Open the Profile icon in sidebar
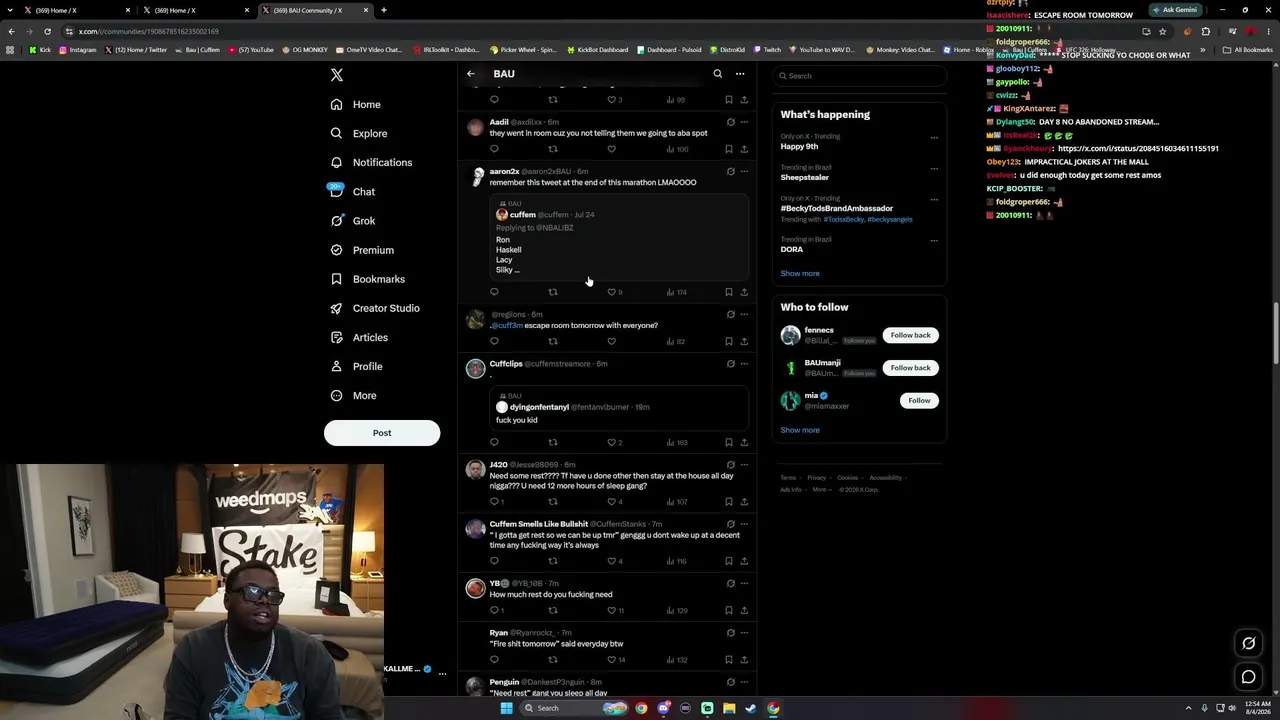 pos(336,366)
